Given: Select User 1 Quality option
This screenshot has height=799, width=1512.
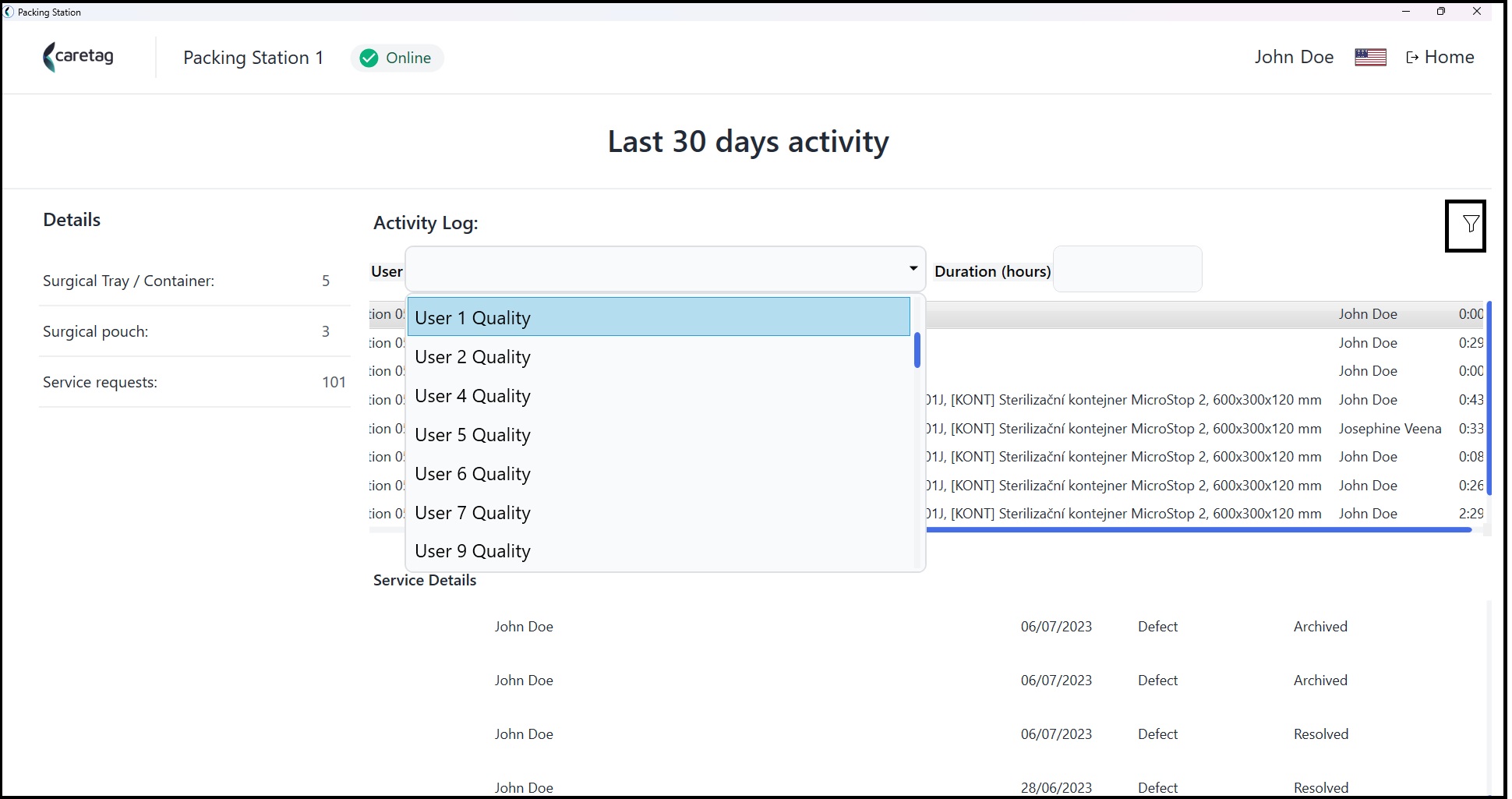Looking at the screenshot, I should [659, 317].
